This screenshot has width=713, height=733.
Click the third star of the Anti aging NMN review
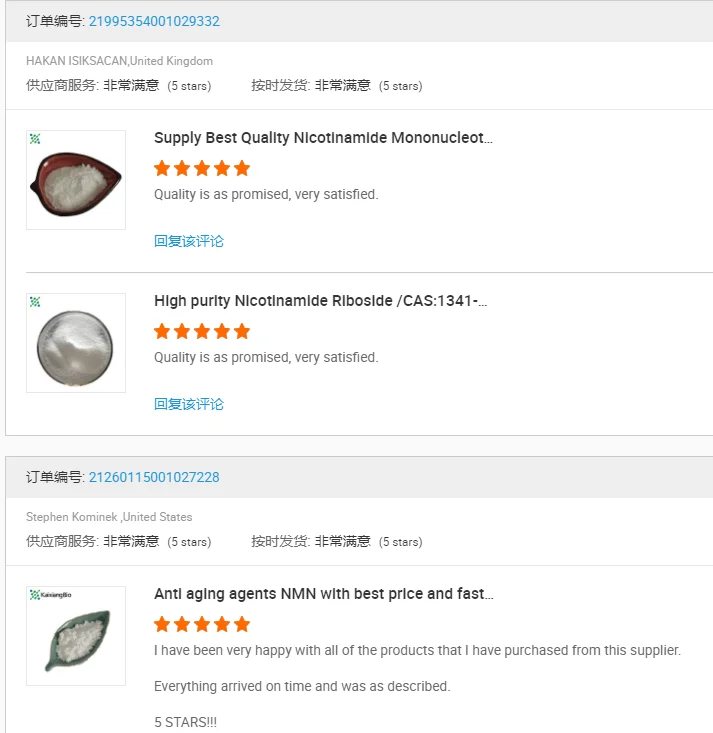point(202,624)
